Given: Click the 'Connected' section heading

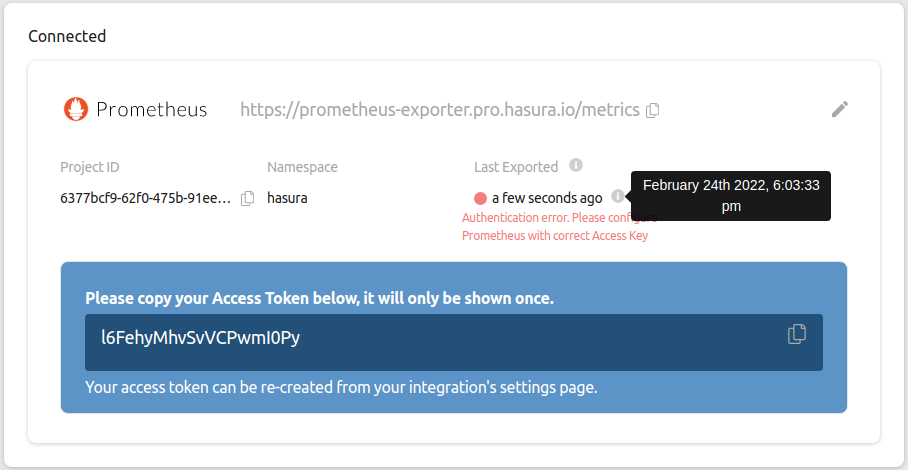Looking at the screenshot, I should point(67,36).
